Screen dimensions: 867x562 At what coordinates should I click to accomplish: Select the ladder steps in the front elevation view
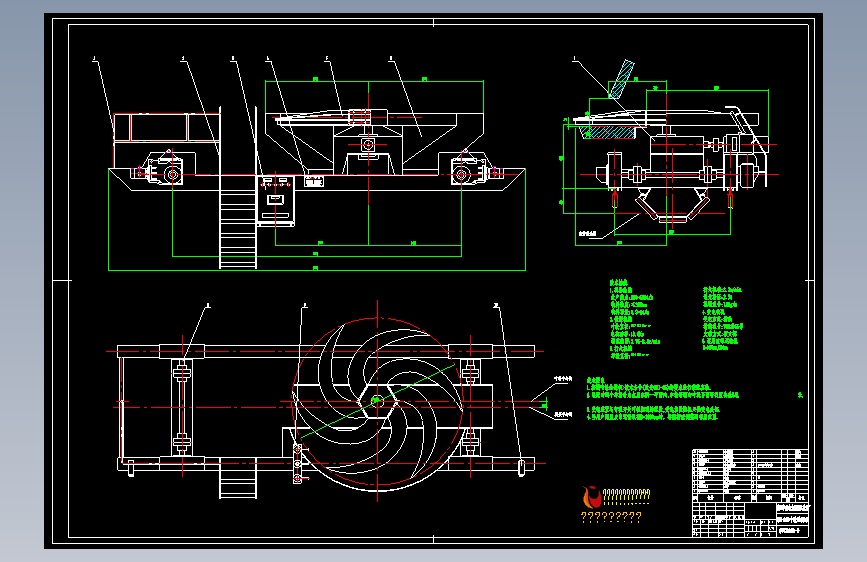[x=238, y=230]
